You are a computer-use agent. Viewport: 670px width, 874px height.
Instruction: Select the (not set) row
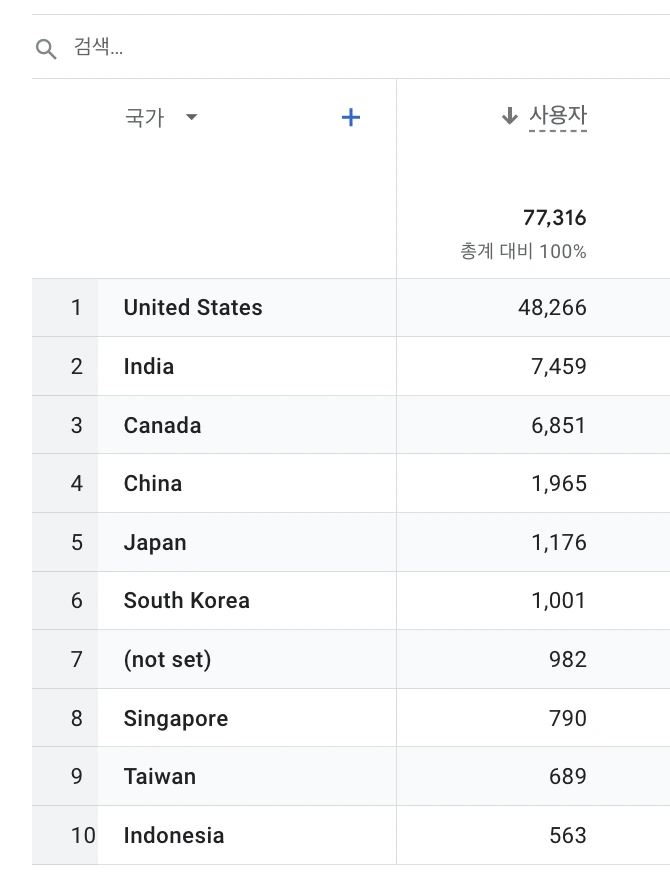click(x=167, y=660)
